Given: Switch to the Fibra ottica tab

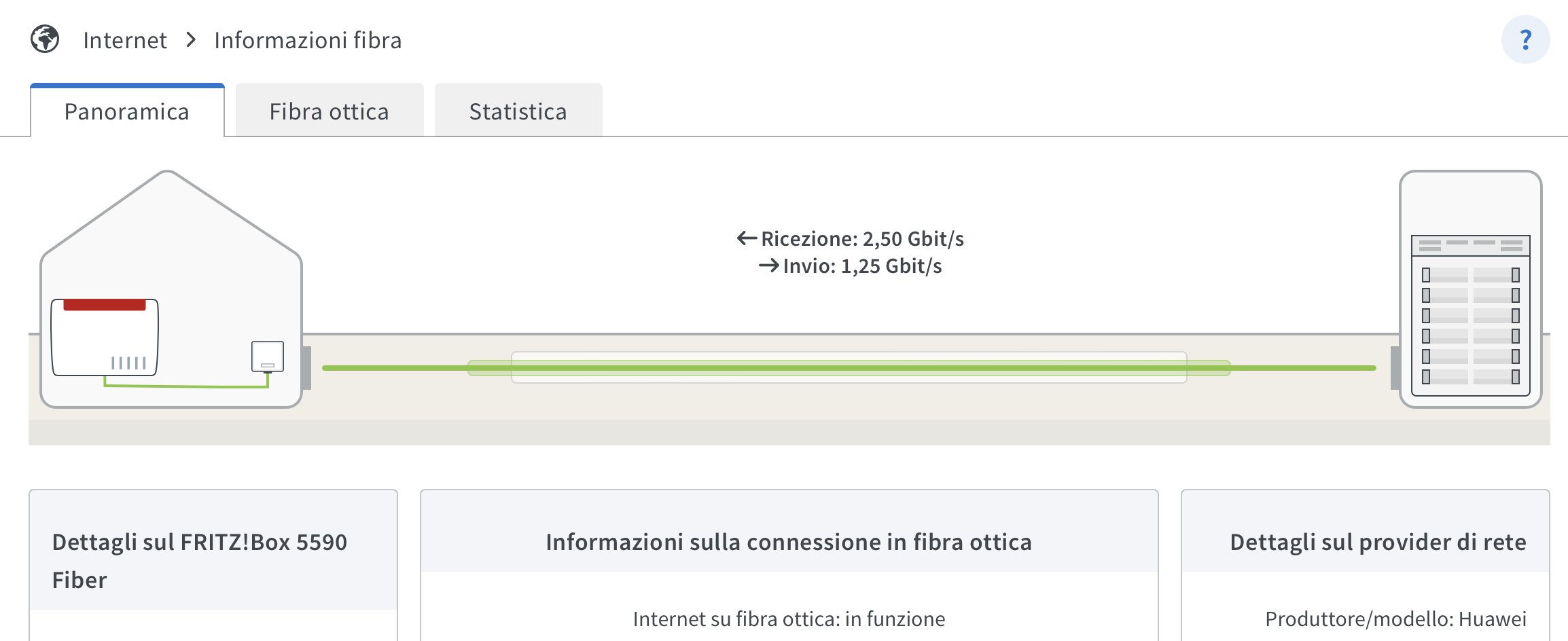Looking at the screenshot, I should pyautogui.click(x=329, y=111).
